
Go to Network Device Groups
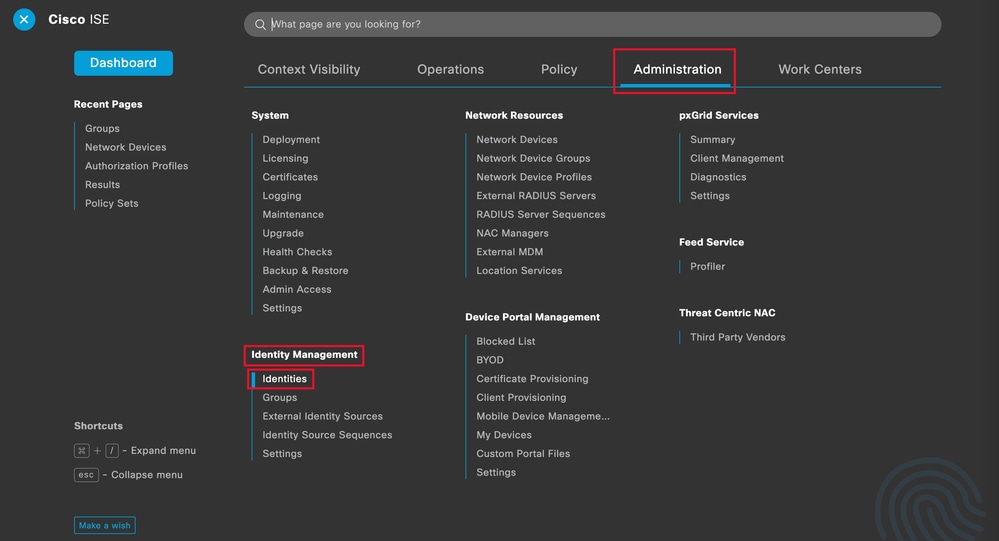click(533, 158)
